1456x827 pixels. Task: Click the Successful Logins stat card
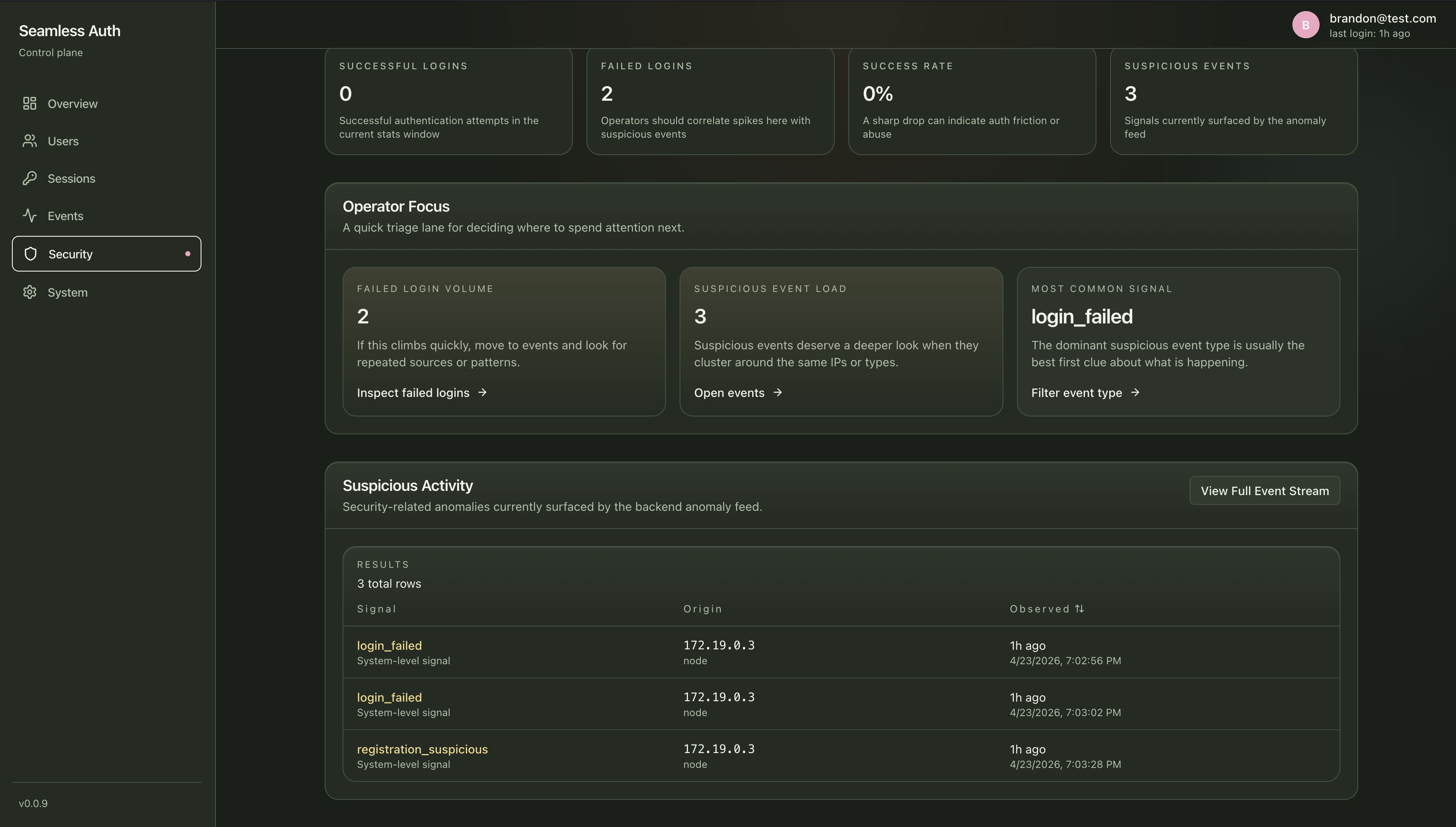coord(449,101)
